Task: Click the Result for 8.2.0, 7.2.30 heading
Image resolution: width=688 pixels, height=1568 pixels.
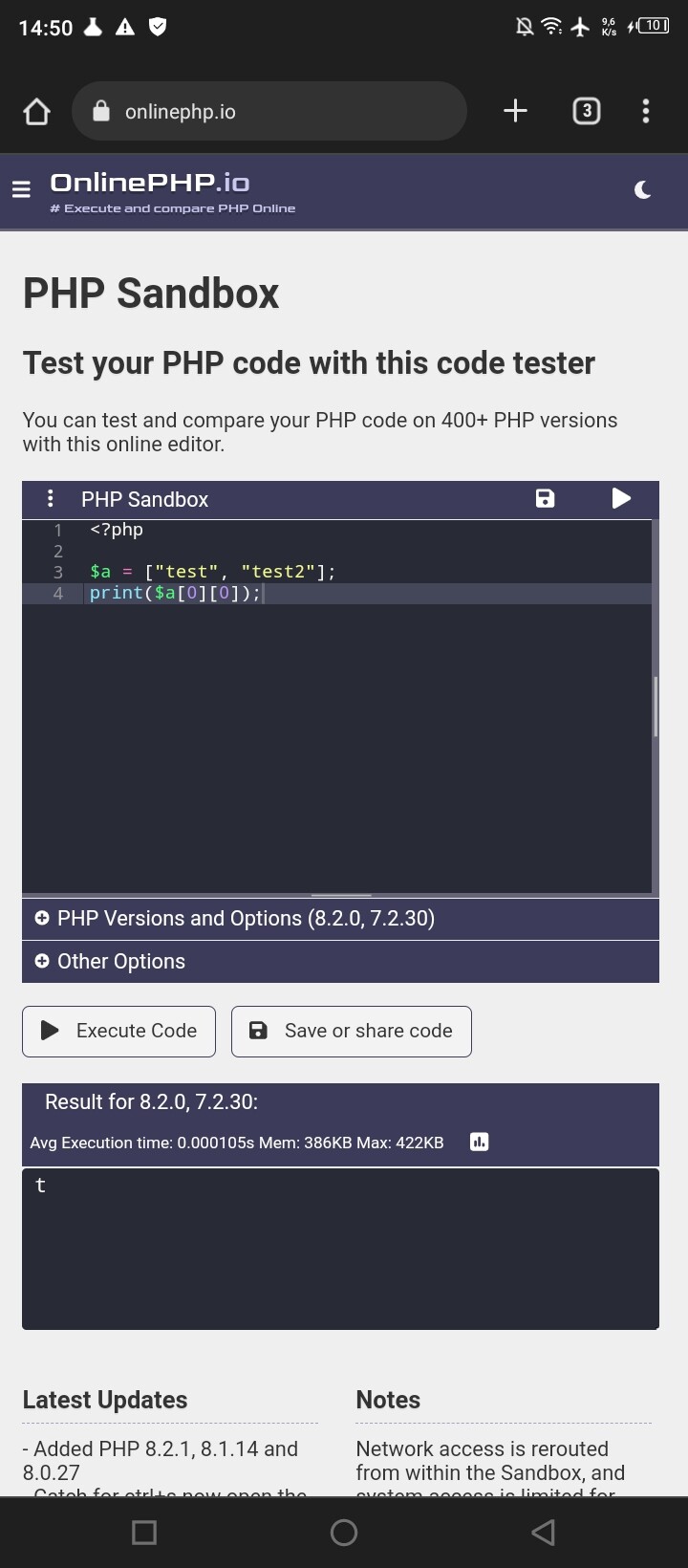Action: click(x=151, y=1101)
